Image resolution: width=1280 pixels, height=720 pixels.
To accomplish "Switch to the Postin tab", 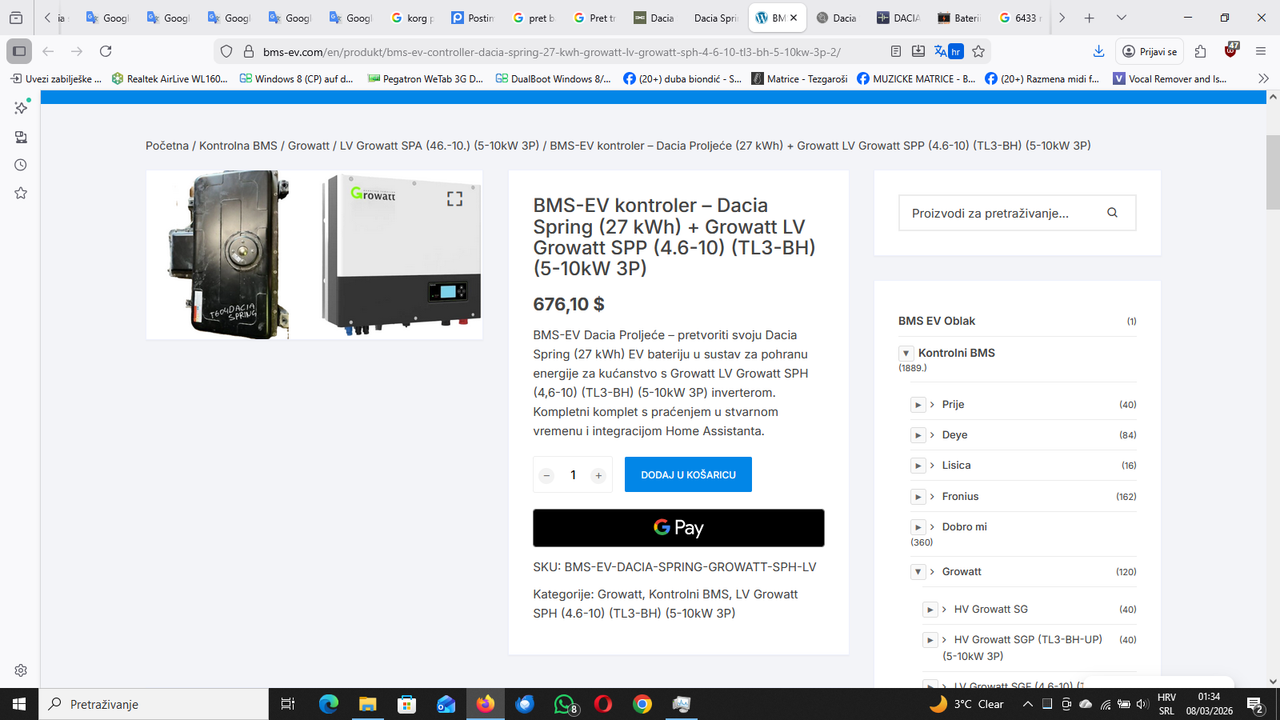I will click(x=473, y=18).
